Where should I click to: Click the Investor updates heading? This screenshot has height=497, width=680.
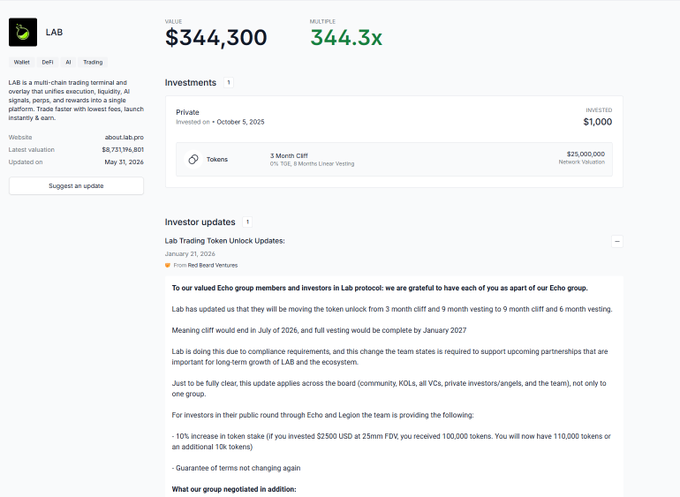[x=200, y=222]
